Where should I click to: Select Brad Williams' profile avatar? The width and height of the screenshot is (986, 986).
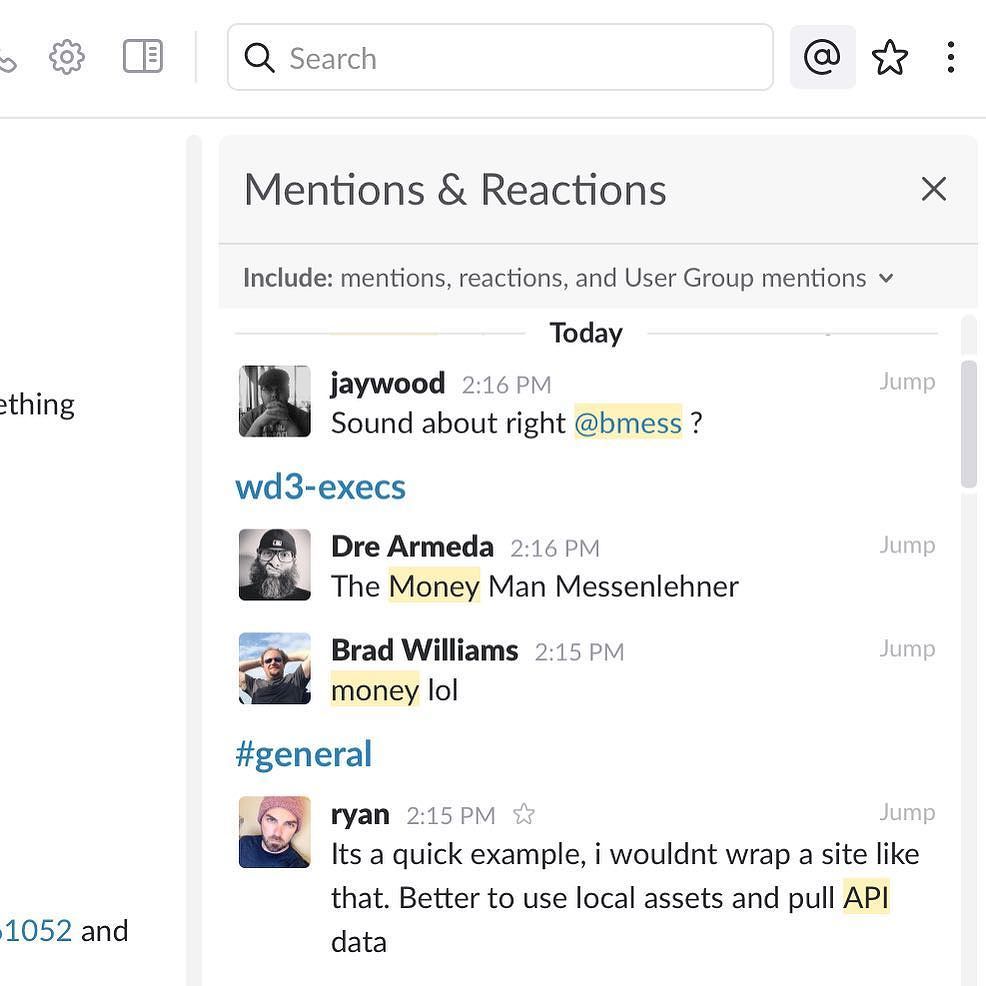coord(274,668)
